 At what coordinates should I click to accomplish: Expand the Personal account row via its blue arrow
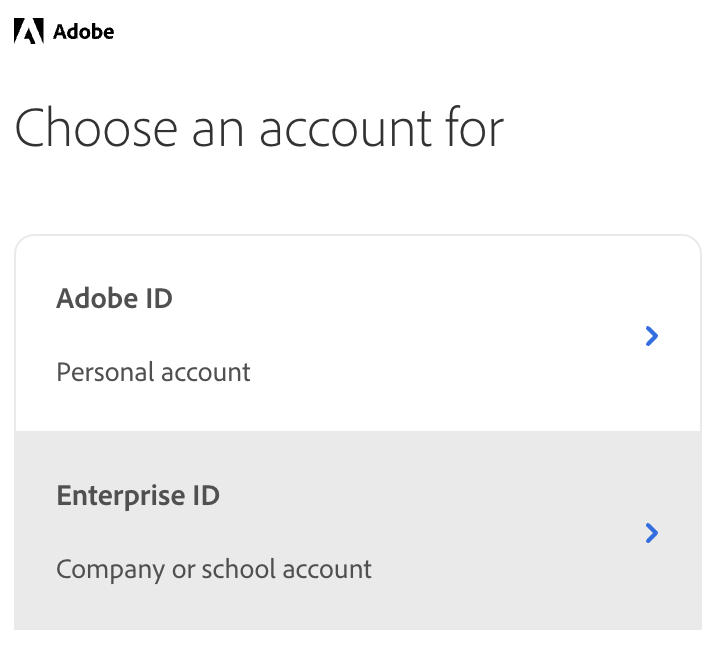[x=652, y=336]
